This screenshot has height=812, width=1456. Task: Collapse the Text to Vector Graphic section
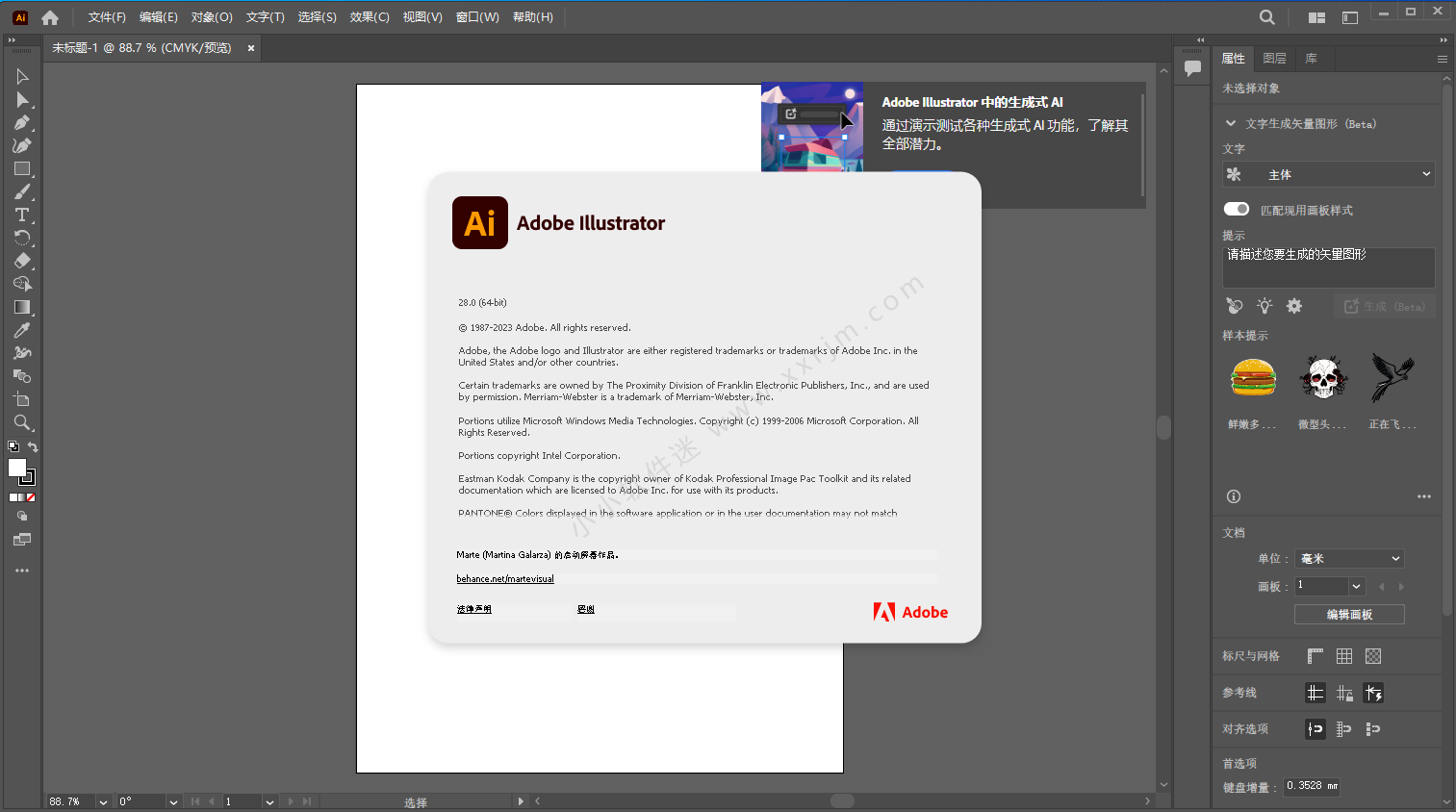point(1230,123)
